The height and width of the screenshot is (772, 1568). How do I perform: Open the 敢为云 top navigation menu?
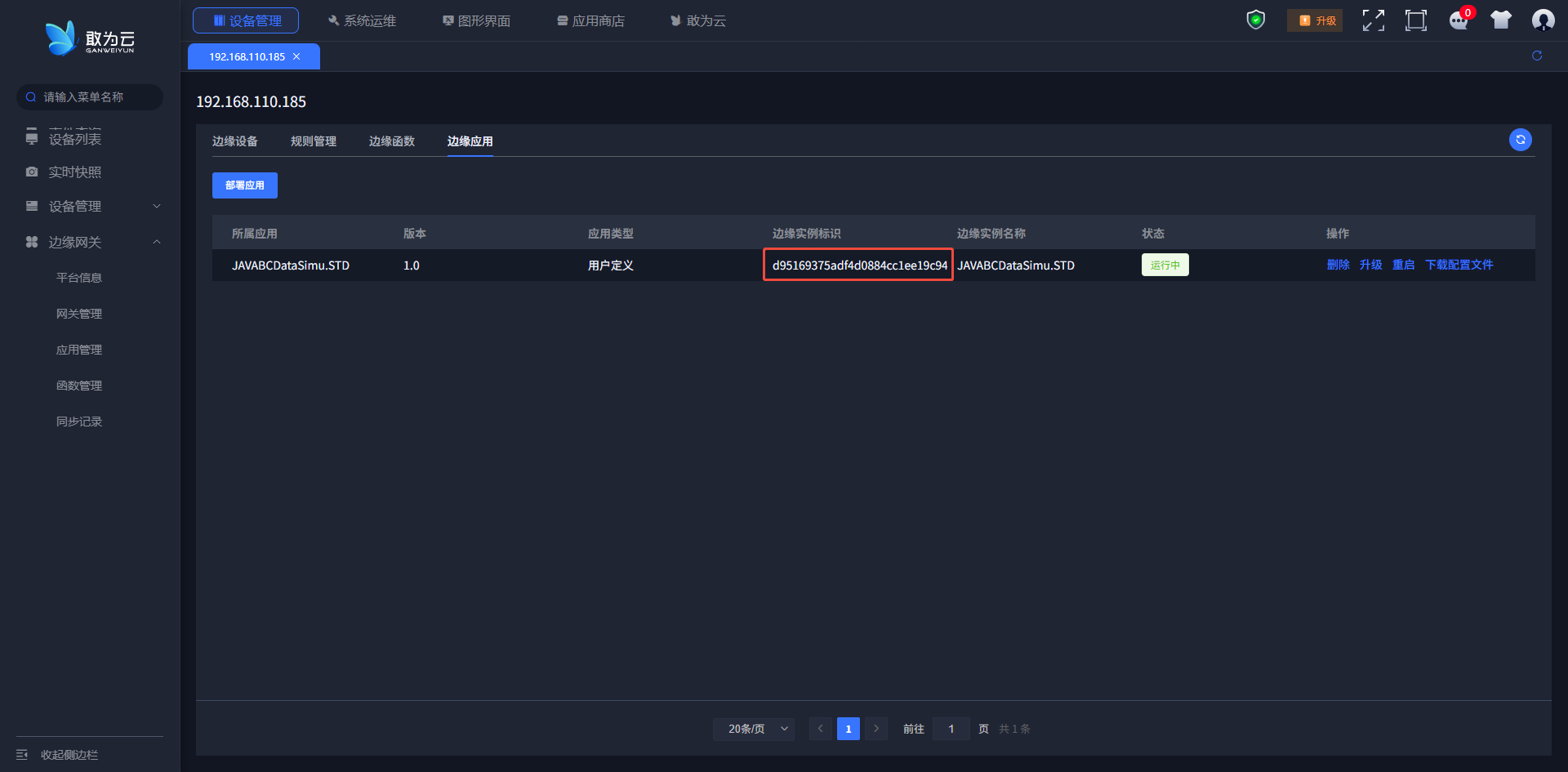pyautogui.click(x=698, y=20)
